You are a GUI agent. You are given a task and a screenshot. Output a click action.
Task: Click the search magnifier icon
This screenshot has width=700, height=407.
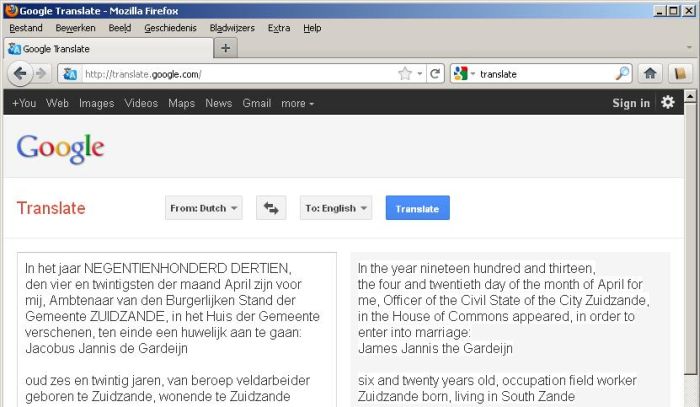[622, 74]
